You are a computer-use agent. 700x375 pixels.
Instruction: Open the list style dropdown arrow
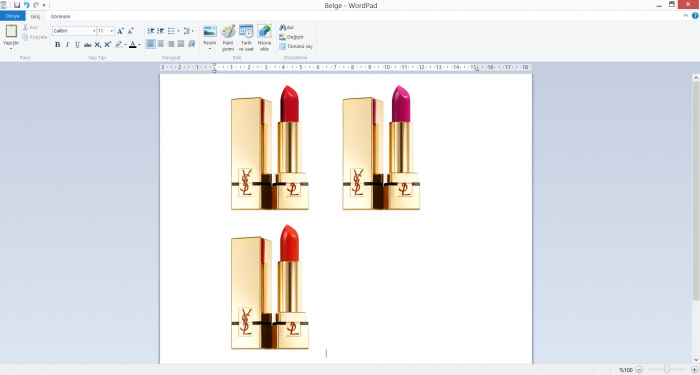(x=178, y=31)
